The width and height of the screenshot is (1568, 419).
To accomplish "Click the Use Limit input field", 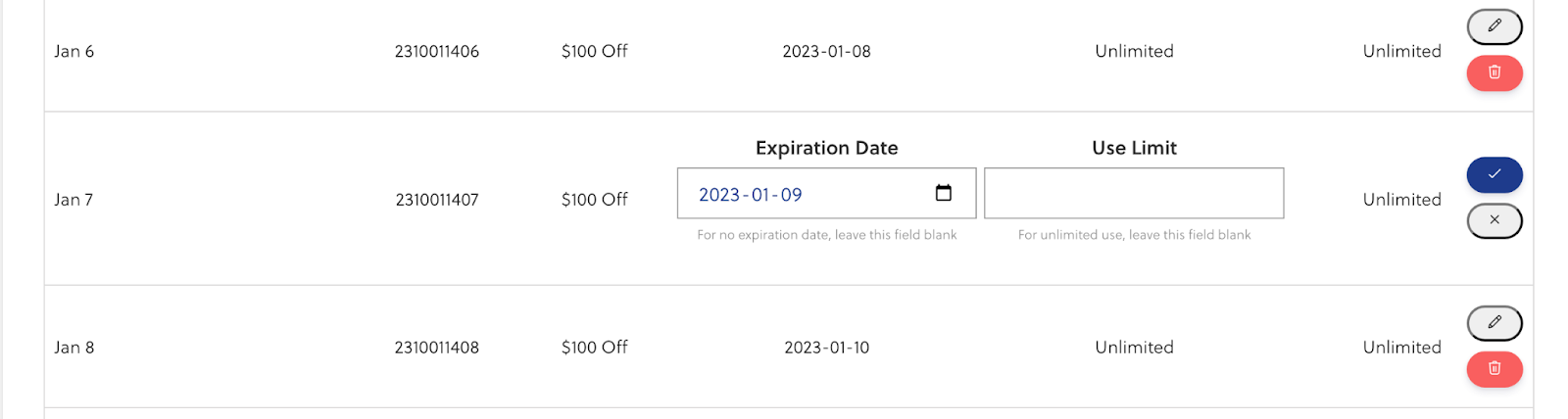I will point(1134,193).
